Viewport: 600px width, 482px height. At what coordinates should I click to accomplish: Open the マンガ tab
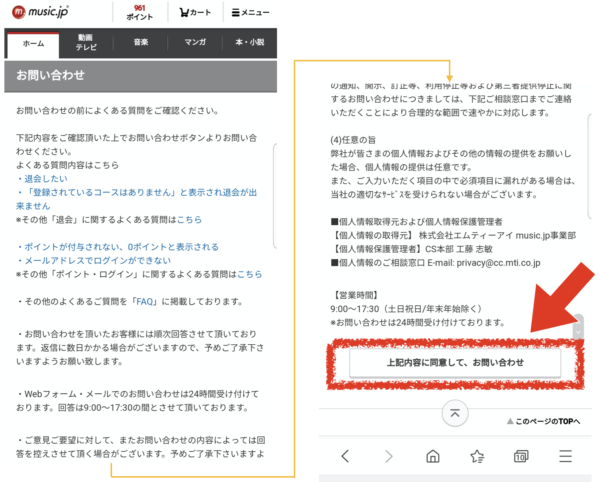pyautogui.click(x=194, y=44)
